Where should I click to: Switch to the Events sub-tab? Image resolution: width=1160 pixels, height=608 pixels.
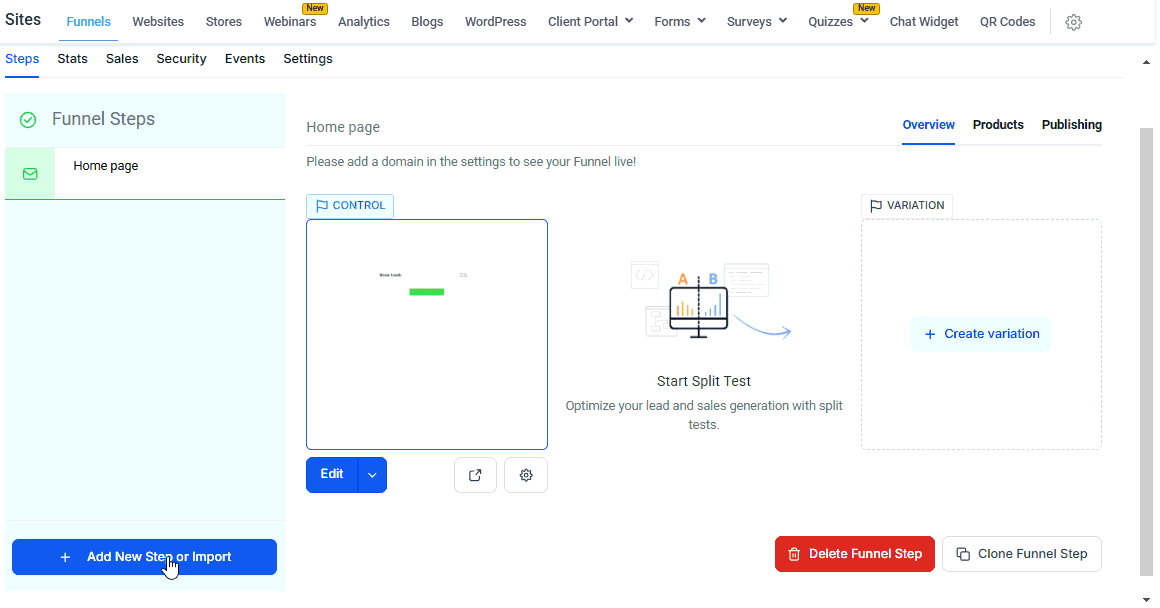pos(245,59)
